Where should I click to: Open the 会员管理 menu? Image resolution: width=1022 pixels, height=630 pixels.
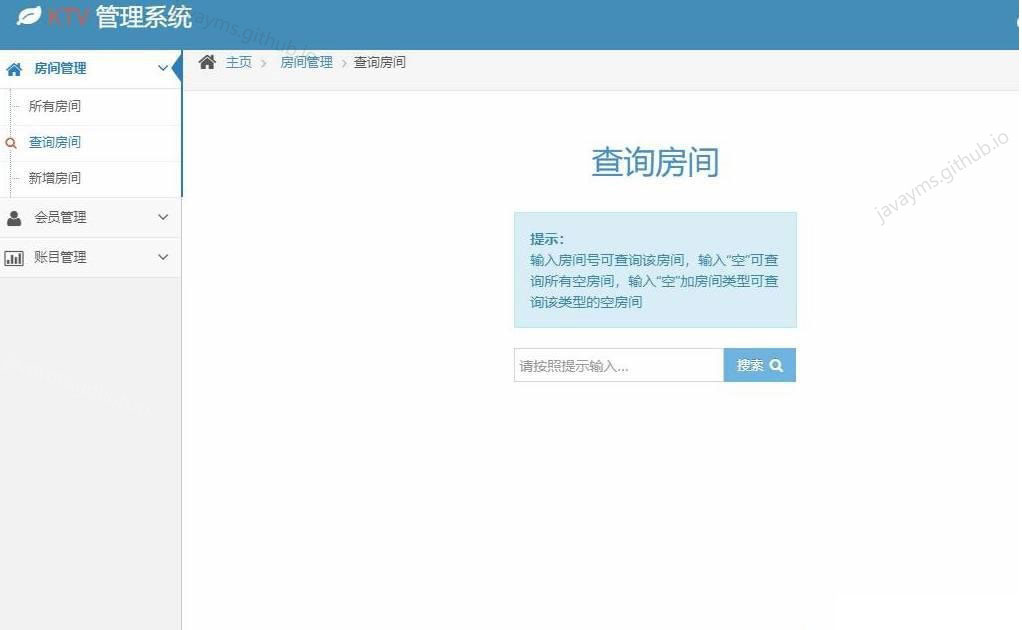pyautogui.click(x=91, y=218)
